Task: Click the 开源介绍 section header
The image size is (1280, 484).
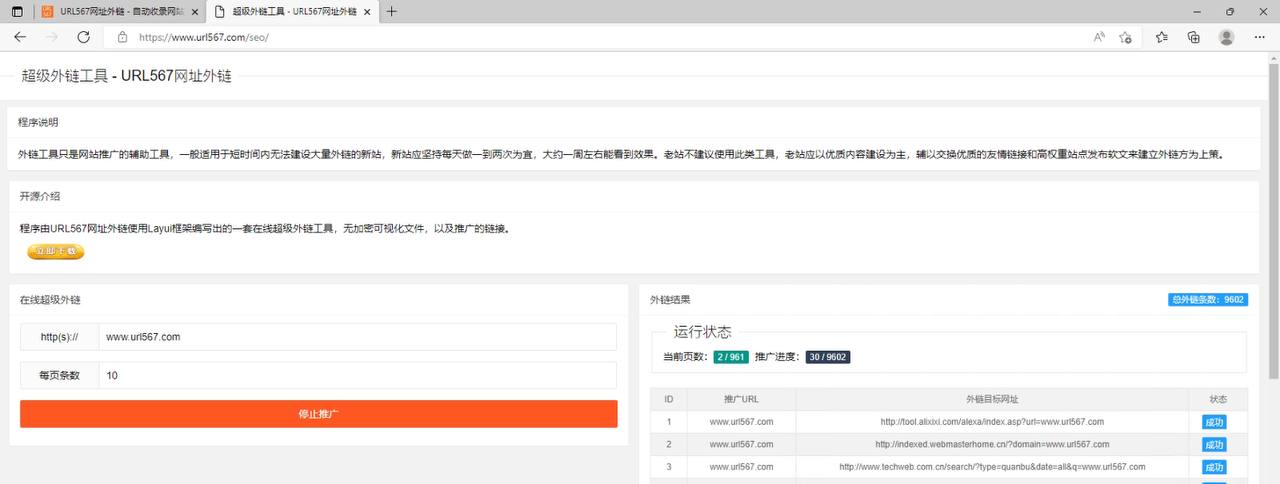Action: (x=38, y=196)
